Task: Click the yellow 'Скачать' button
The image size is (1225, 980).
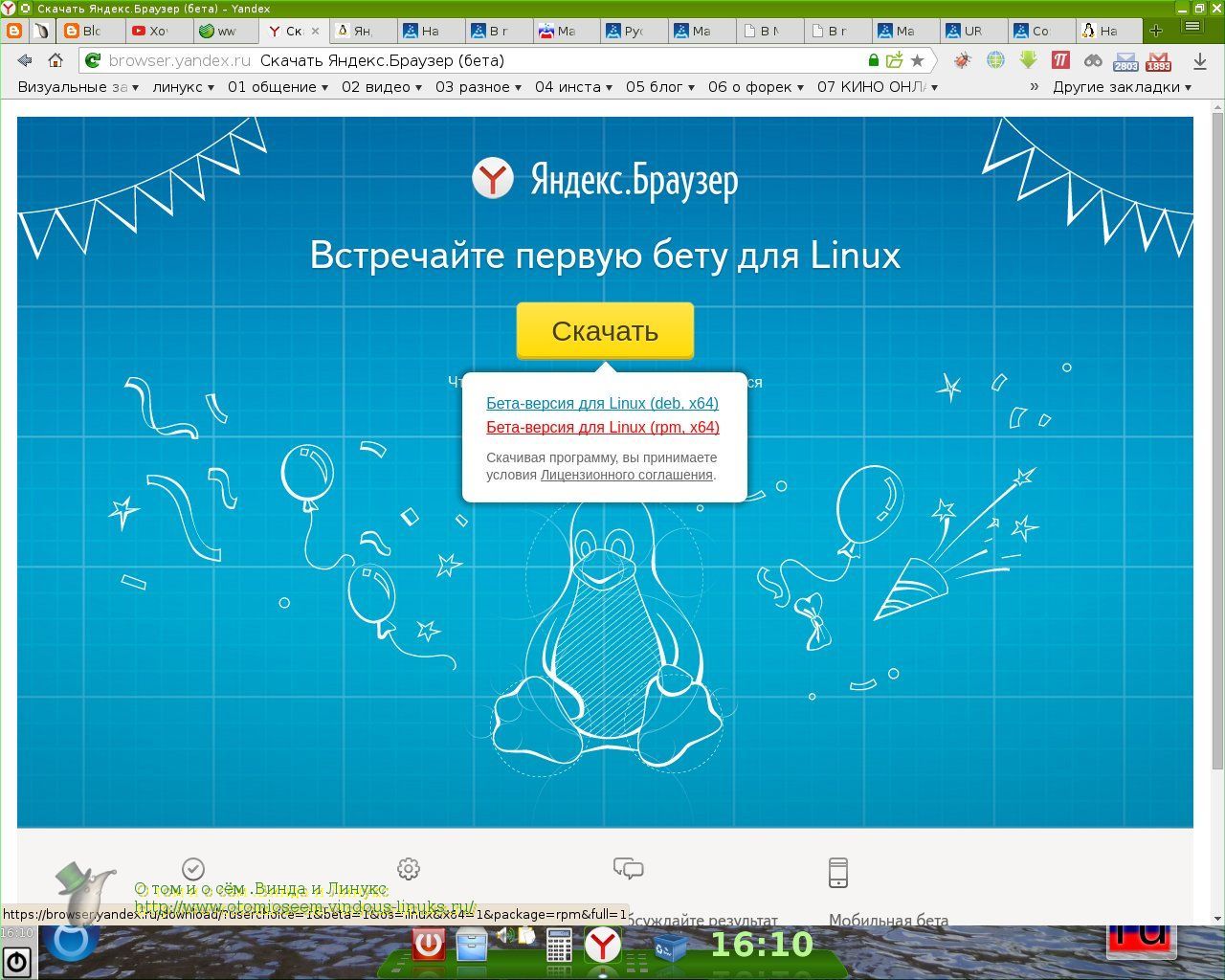Action: pos(605,331)
